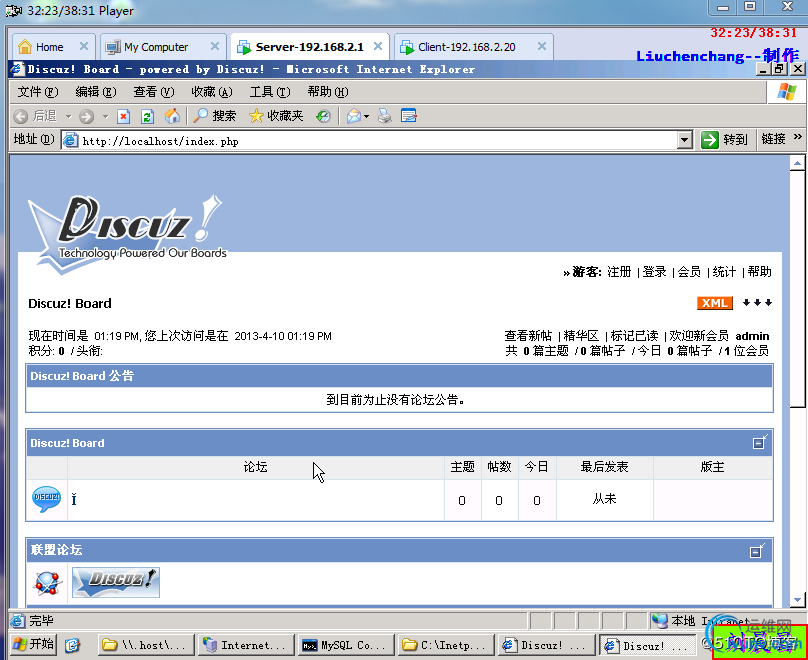The image size is (808, 660).
Task: Open the 查看(V) menu
Action: 154,92
